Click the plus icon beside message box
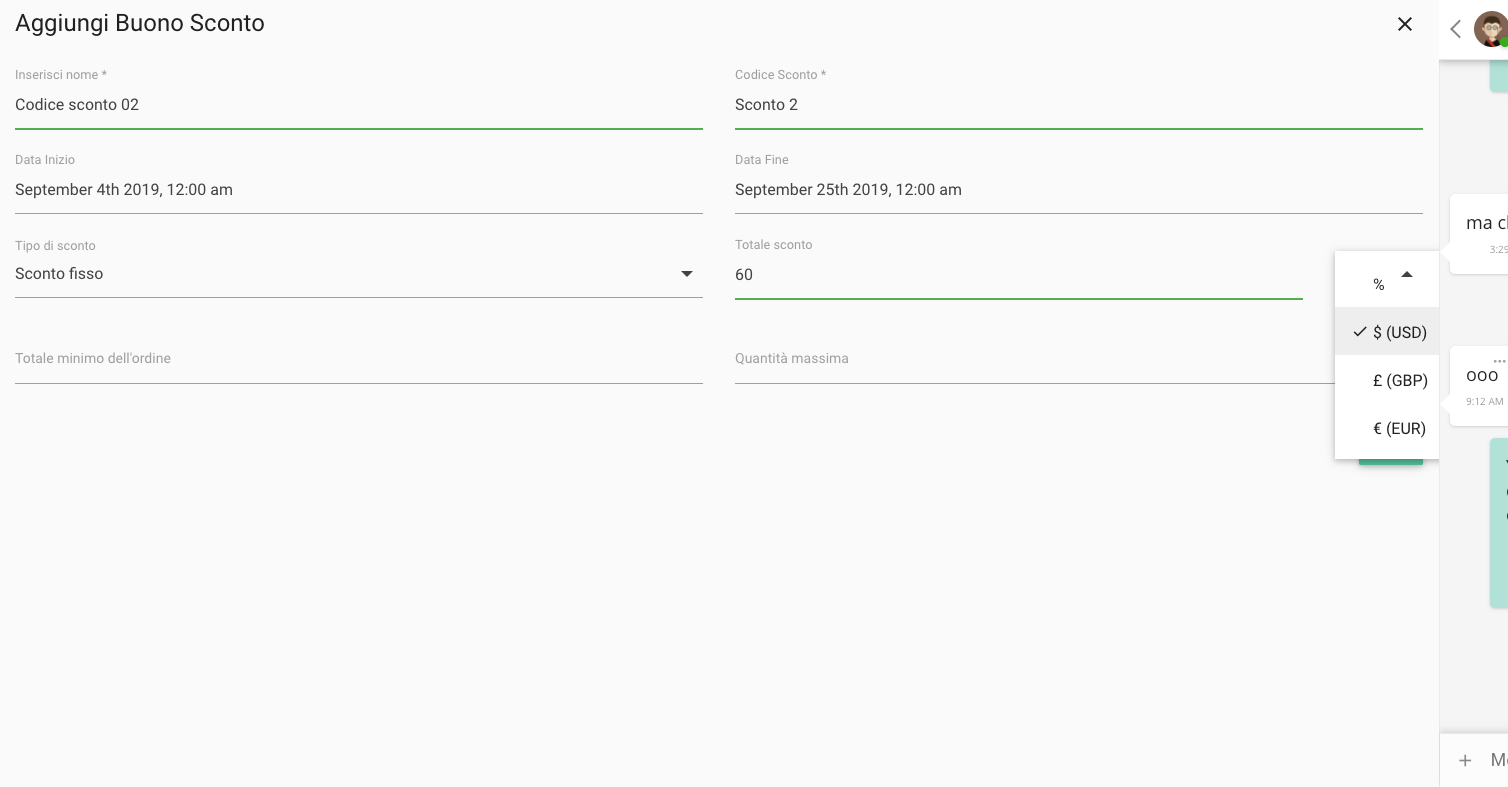Image resolution: width=1508 pixels, height=787 pixels. click(1465, 760)
